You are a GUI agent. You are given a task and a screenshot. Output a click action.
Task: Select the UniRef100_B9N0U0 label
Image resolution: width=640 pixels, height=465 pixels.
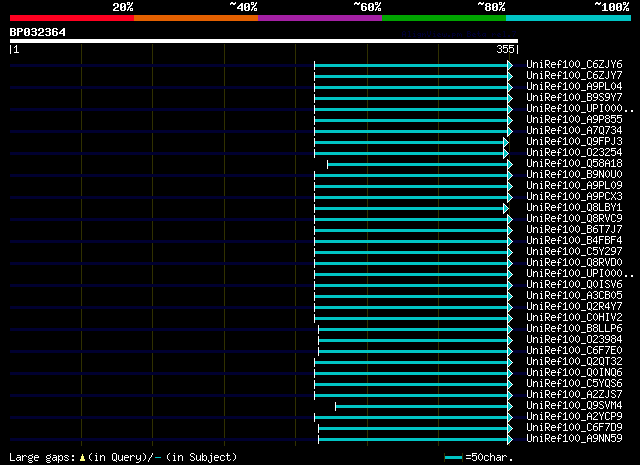(x=574, y=175)
